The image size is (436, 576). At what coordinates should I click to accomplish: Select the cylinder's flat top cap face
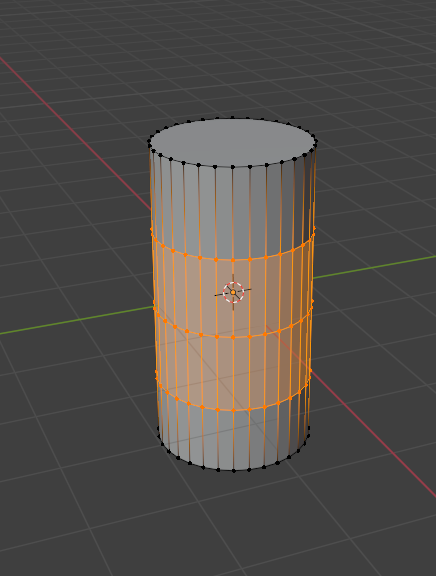[233, 142]
